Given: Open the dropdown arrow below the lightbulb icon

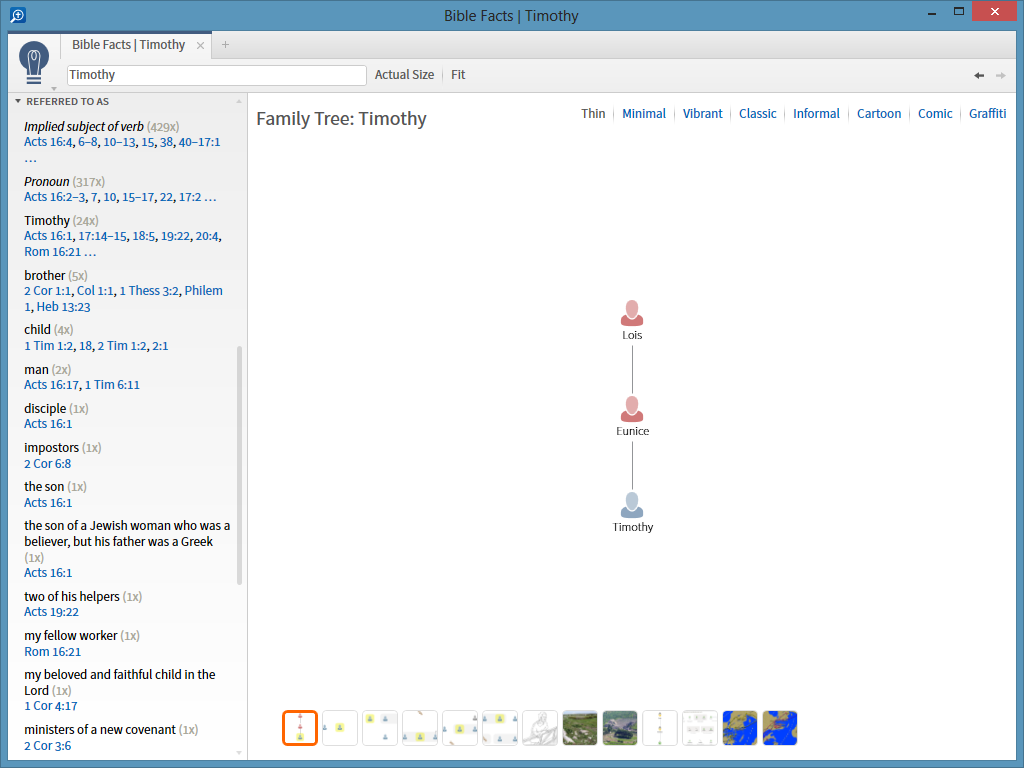Looking at the screenshot, I should [54, 88].
